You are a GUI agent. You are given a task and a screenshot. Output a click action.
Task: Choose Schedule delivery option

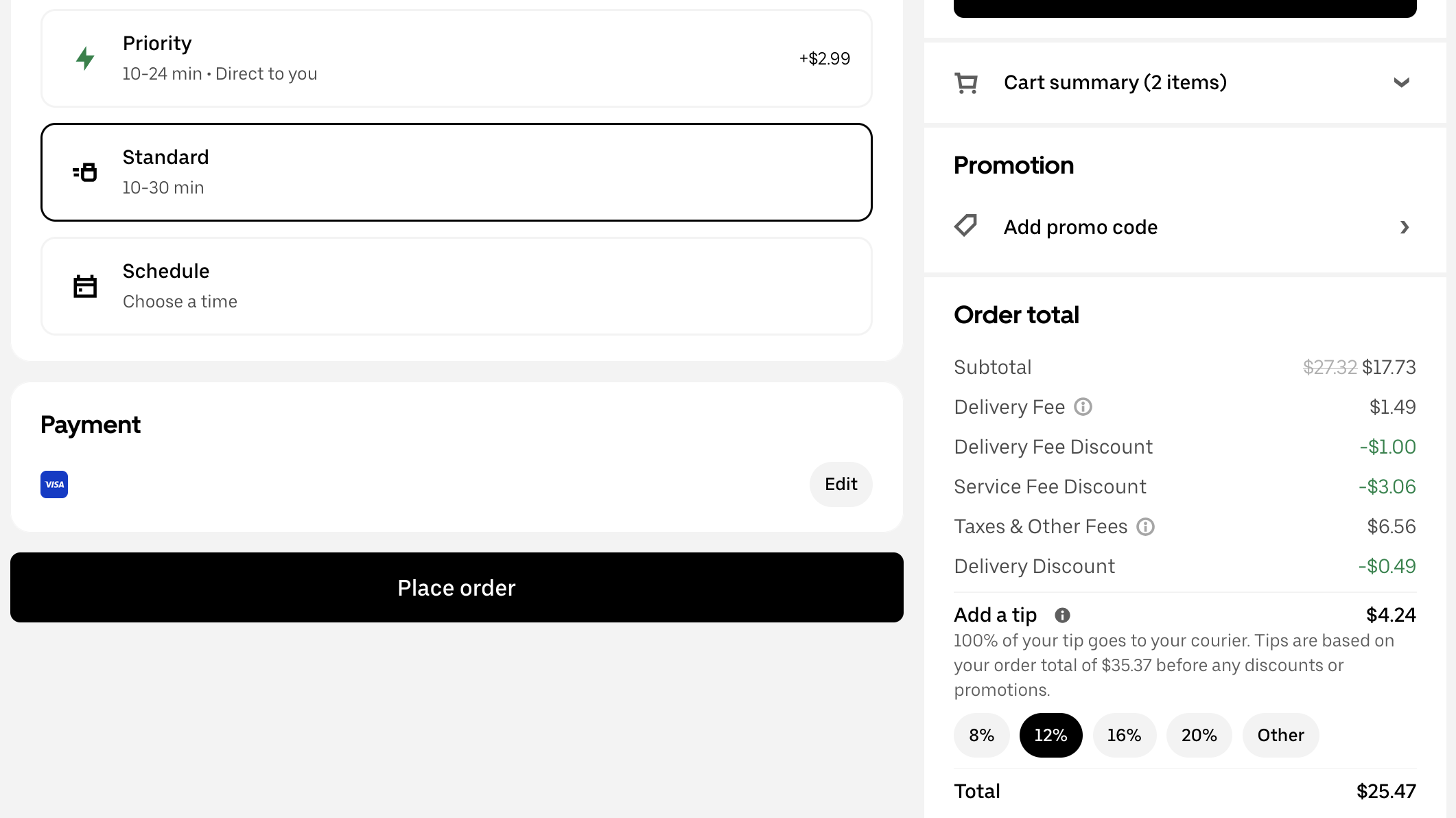(456, 286)
